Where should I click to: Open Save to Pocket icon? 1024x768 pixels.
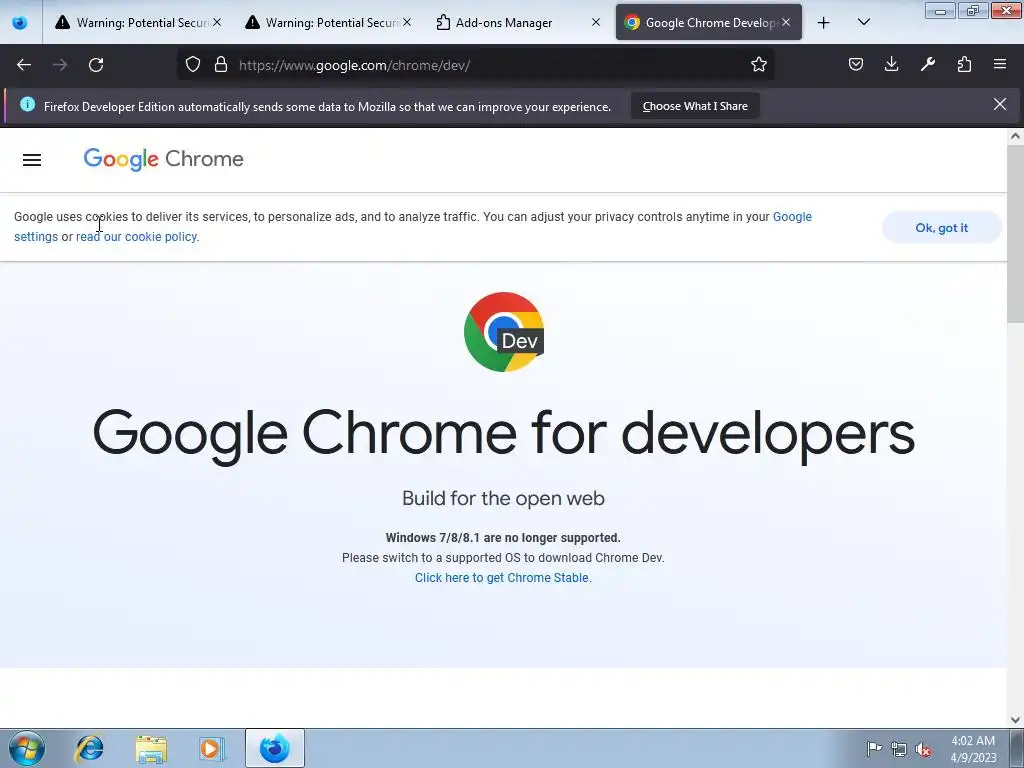pyautogui.click(x=856, y=64)
